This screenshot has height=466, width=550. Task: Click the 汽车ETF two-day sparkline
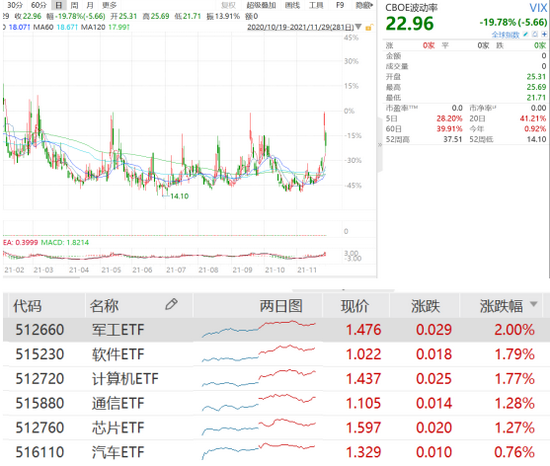pyautogui.click(x=259, y=451)
